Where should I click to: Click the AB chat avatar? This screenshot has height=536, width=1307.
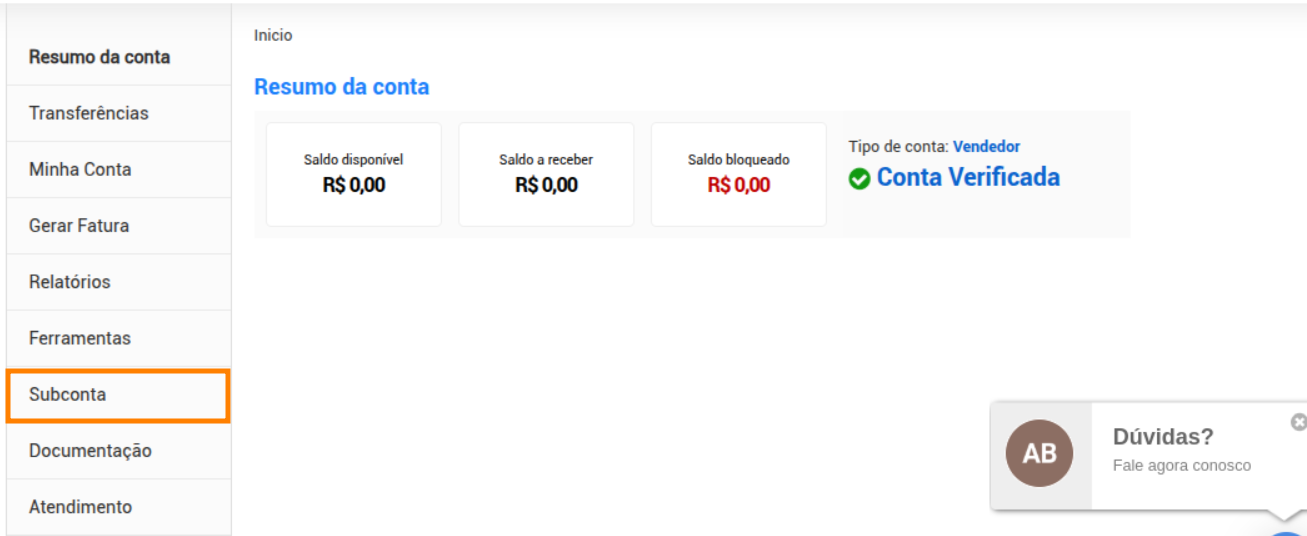pos(1039,453)
